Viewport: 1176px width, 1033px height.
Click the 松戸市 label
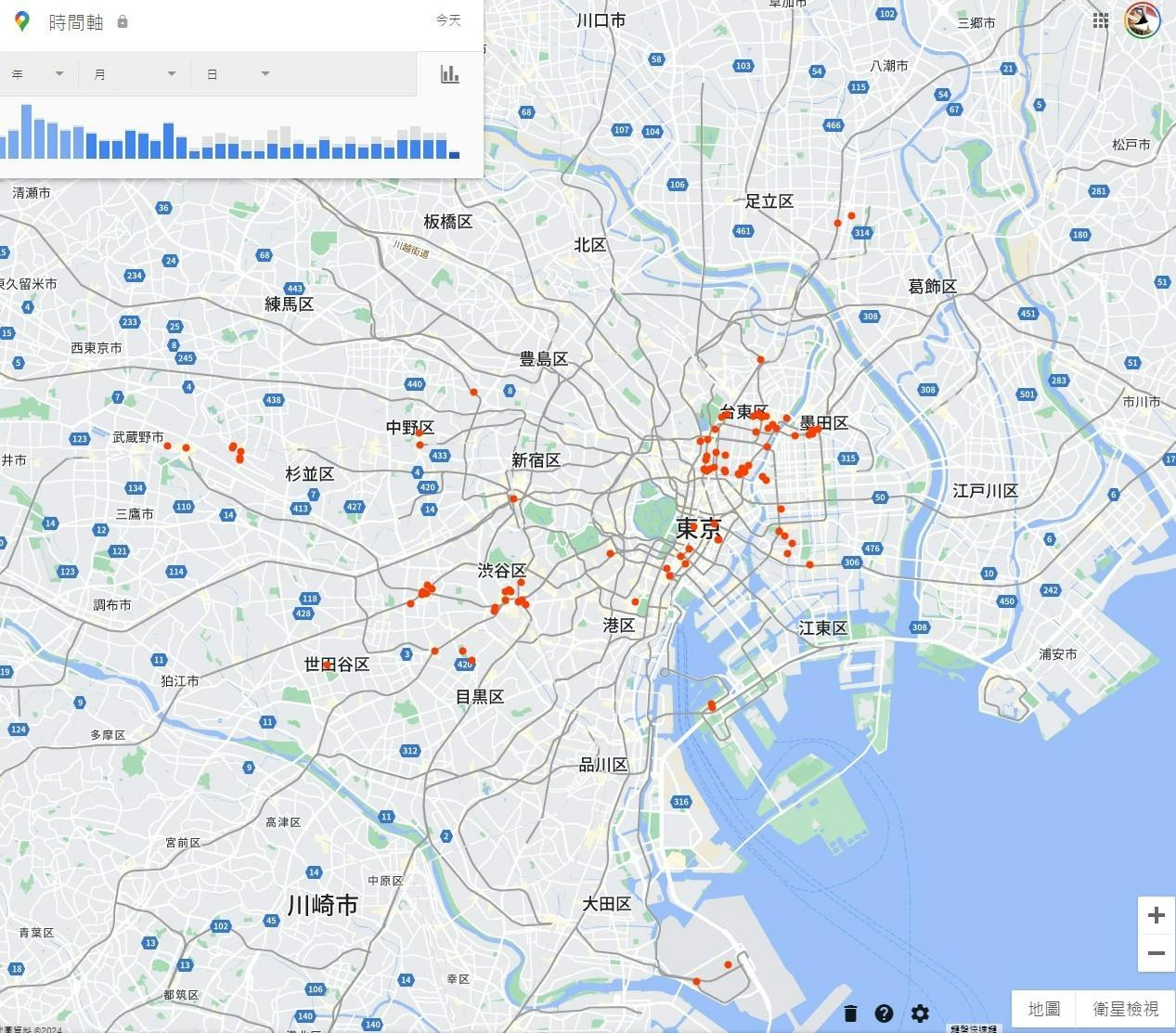point(1131,145)
